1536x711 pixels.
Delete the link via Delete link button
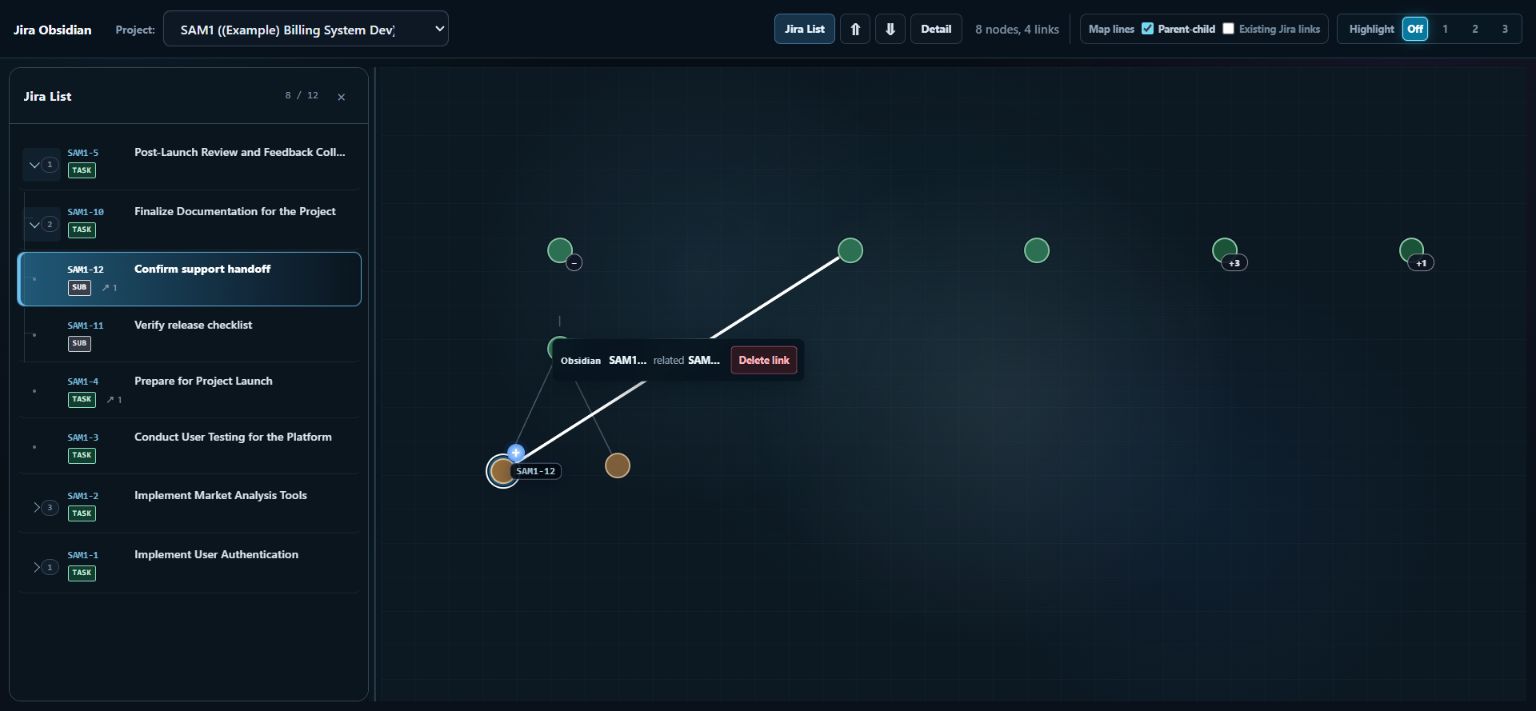[x=764, y=360]
